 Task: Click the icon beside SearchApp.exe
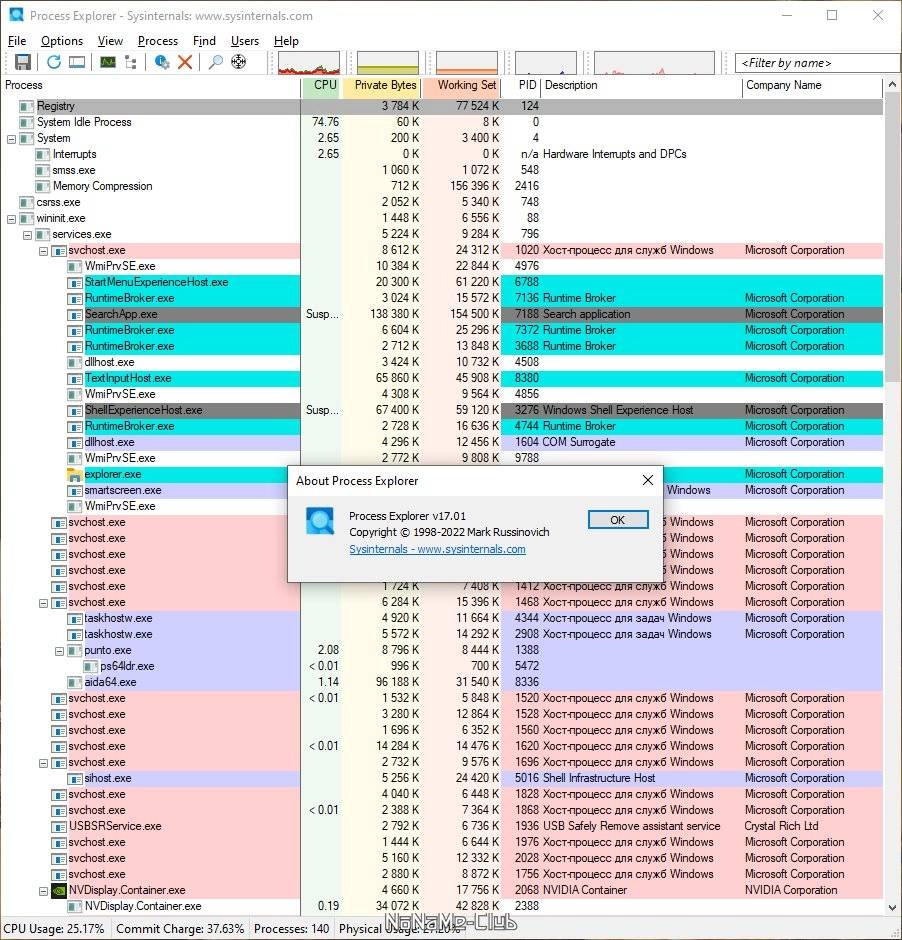74,315
